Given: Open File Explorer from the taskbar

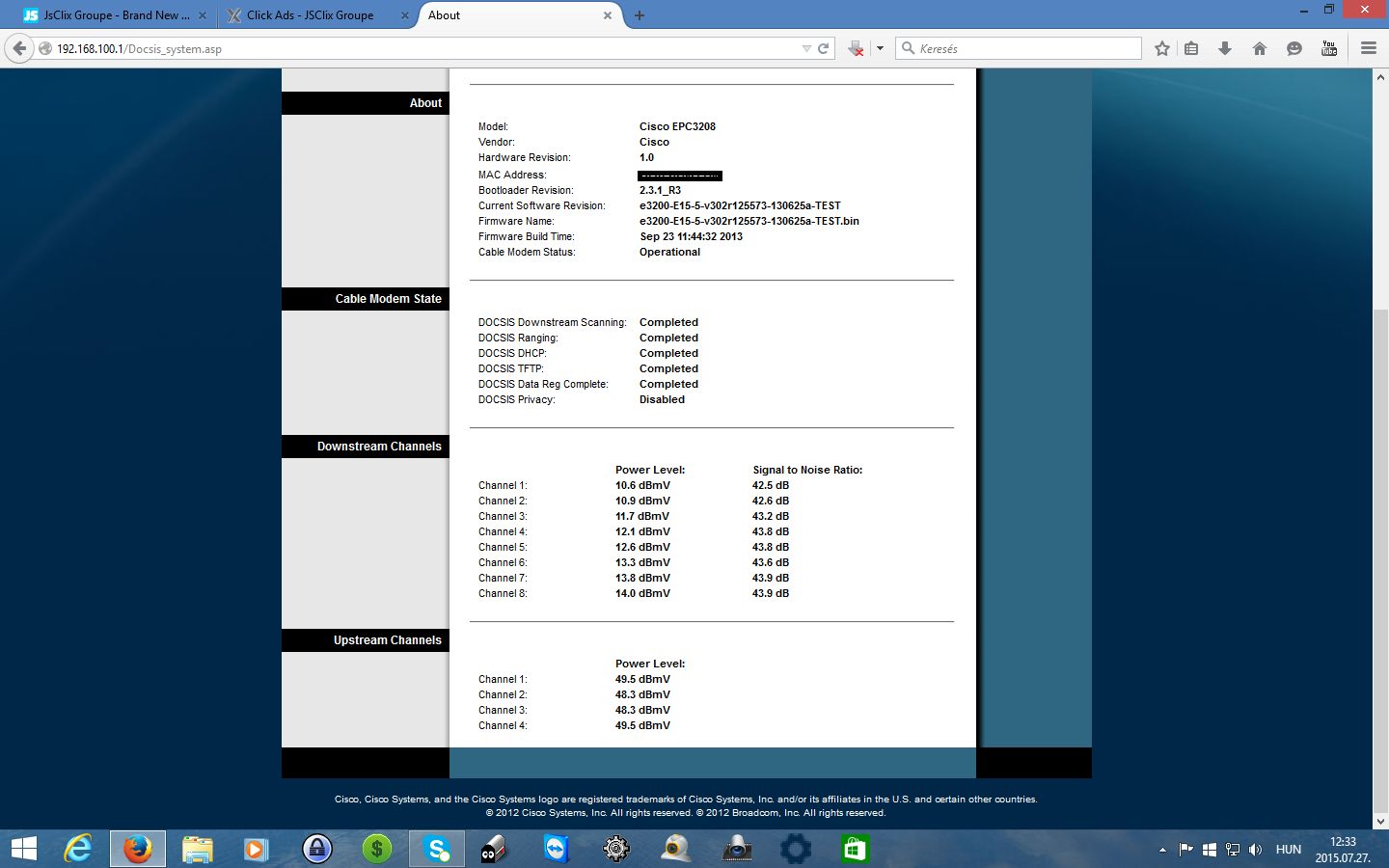Looking at the screenshot, I should coord(197,849).
